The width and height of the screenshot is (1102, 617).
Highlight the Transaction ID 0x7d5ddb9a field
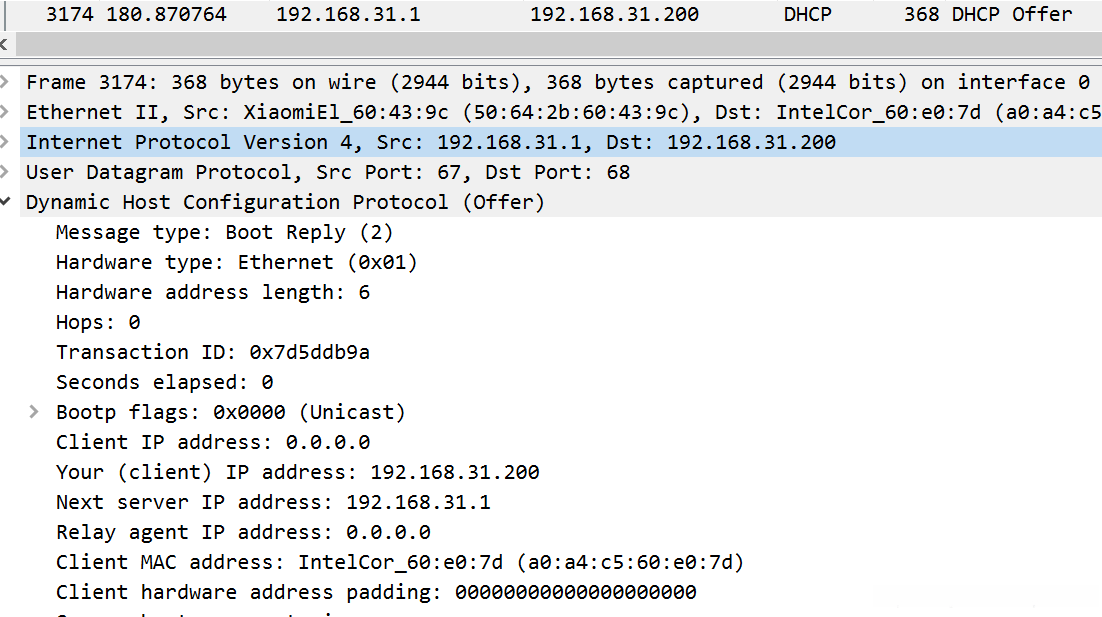tap(212, 352)
